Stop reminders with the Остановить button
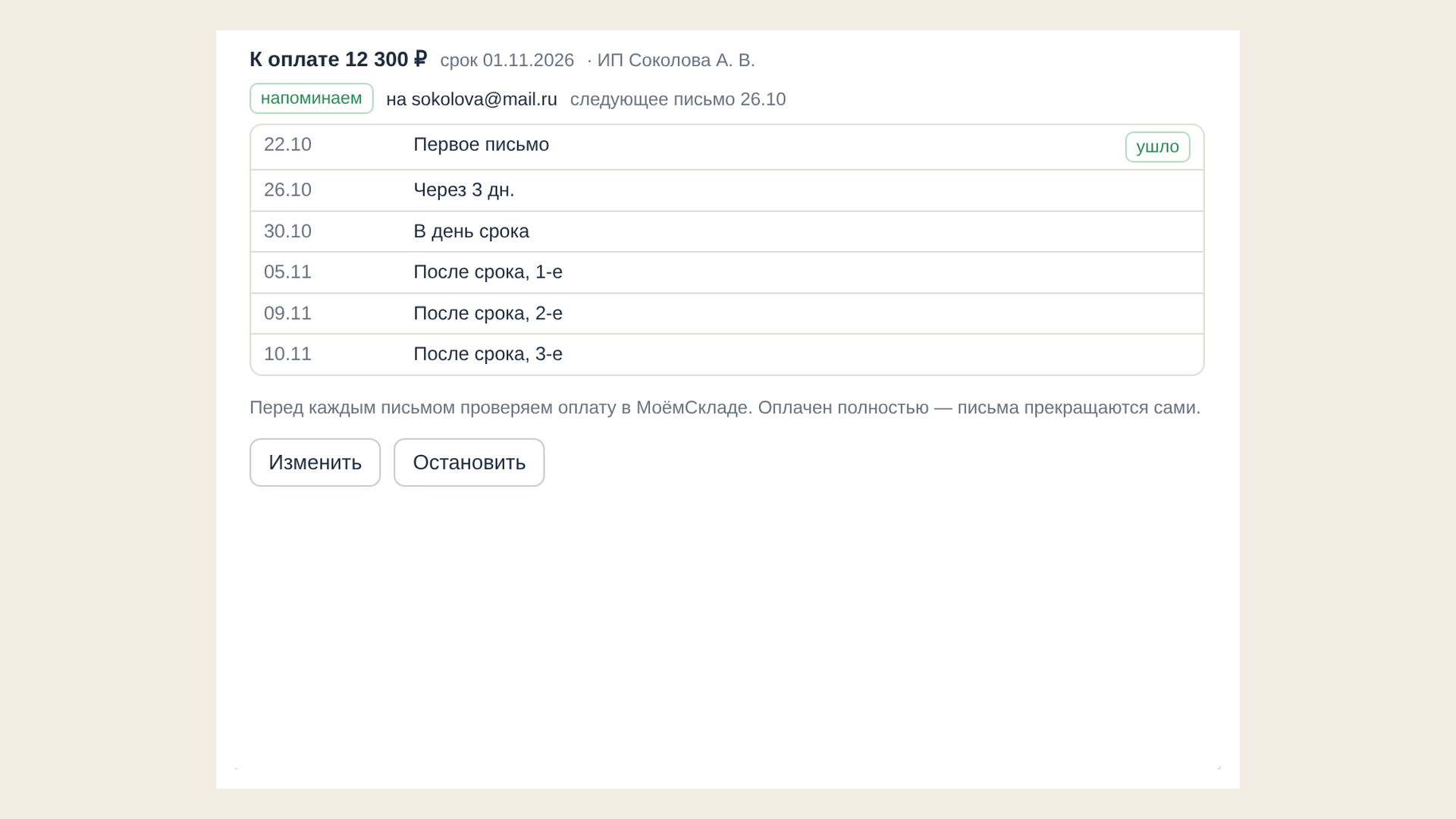1456x819 pixels. pyautogui.click(x=469, y=463)
